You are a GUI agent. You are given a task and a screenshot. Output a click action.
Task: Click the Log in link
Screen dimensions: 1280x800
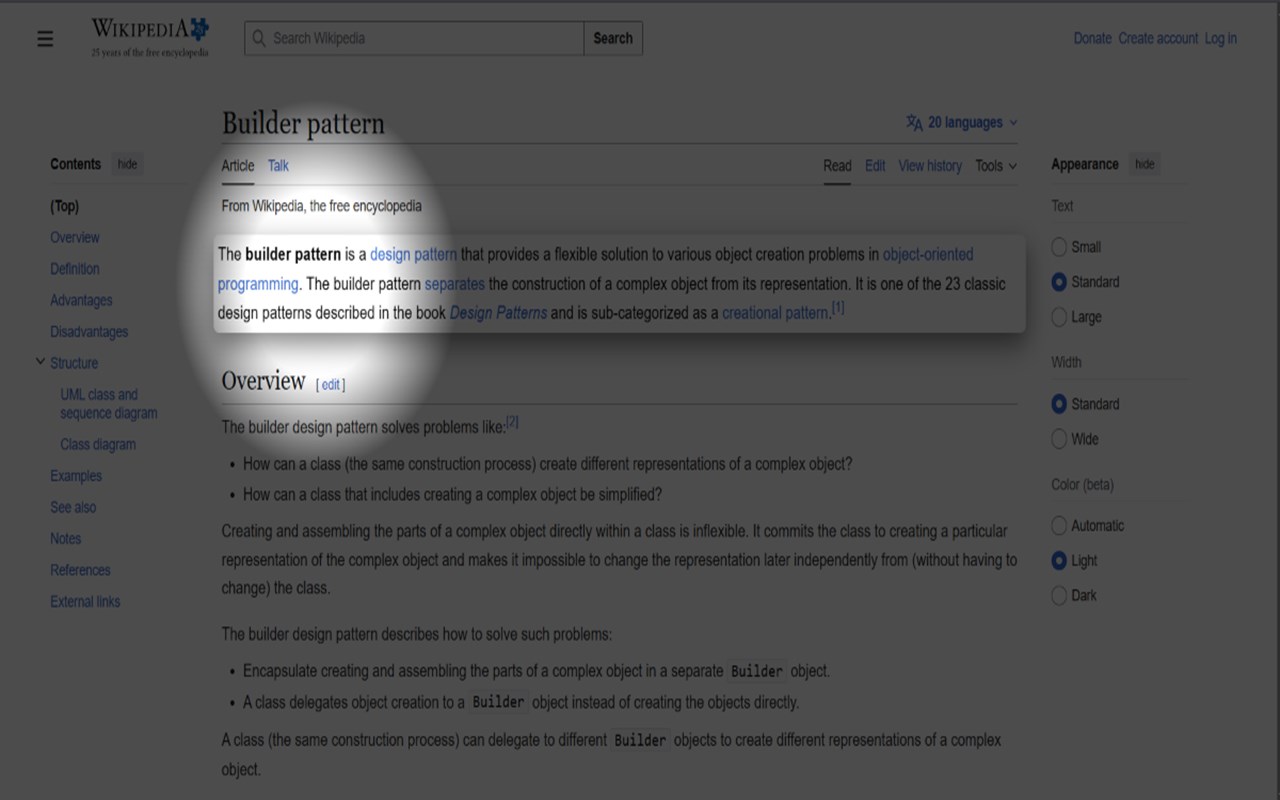pyautogui.click(x=1220, y=39)
